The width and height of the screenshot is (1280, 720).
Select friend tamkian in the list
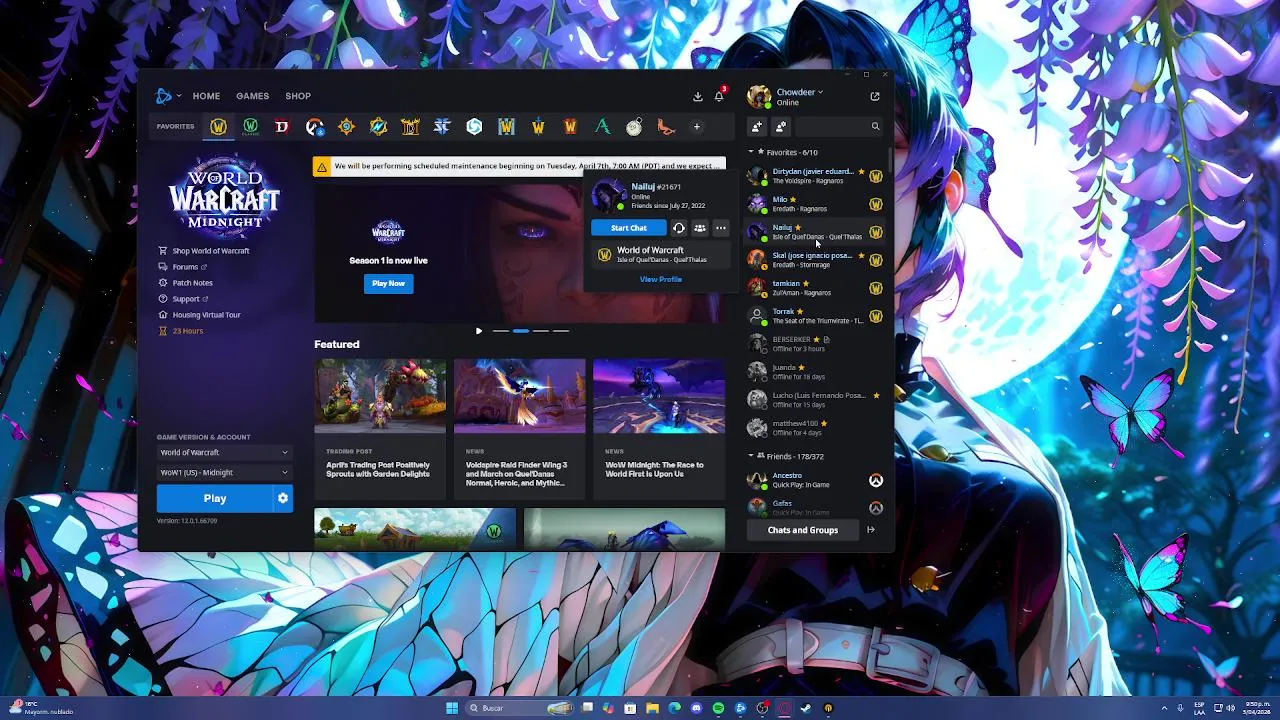pyautogui.click(x=817, y=288)
